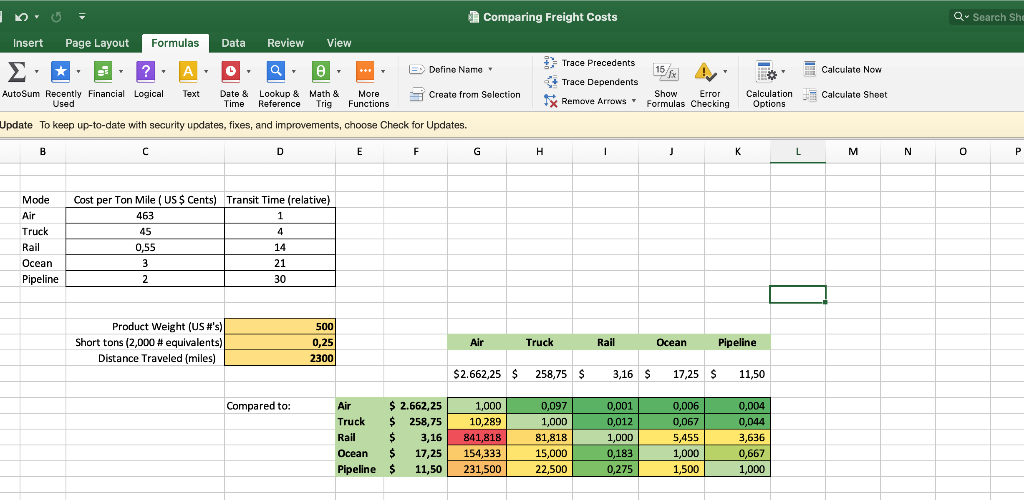The width and height of the screenshot is (1024, 500).
Task: Open Lookup & Reference functions icon
Action: (x=276, y=70)
